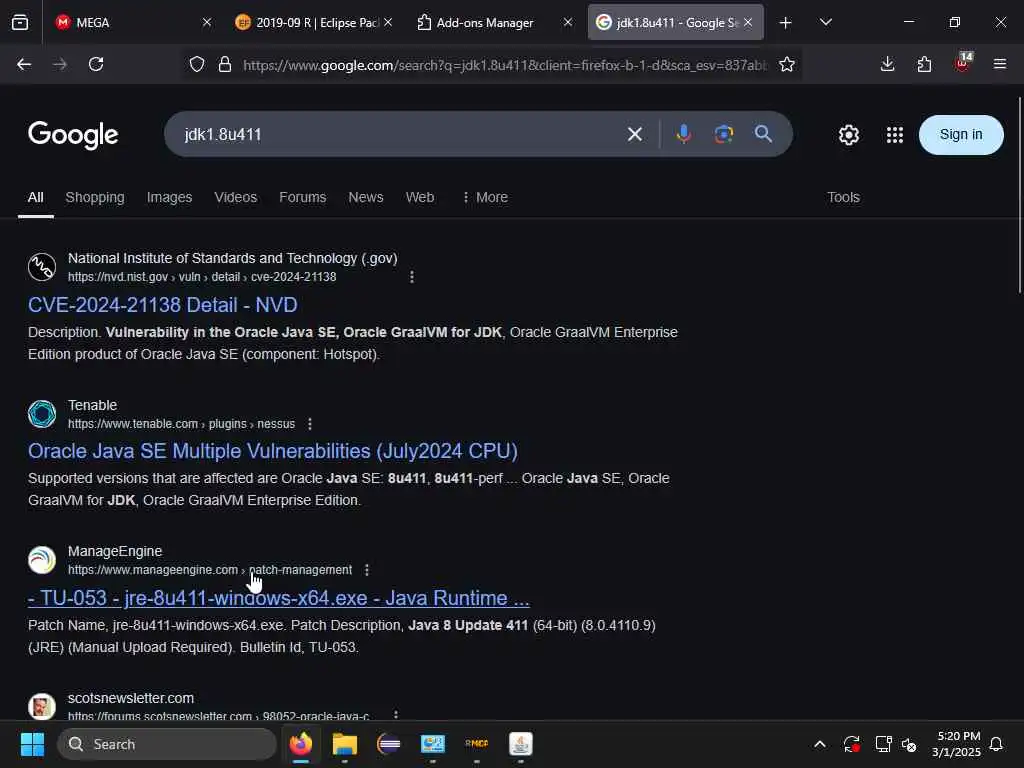
Task: Open uBlock extension icon with badge 14
Action: [963, 63]
